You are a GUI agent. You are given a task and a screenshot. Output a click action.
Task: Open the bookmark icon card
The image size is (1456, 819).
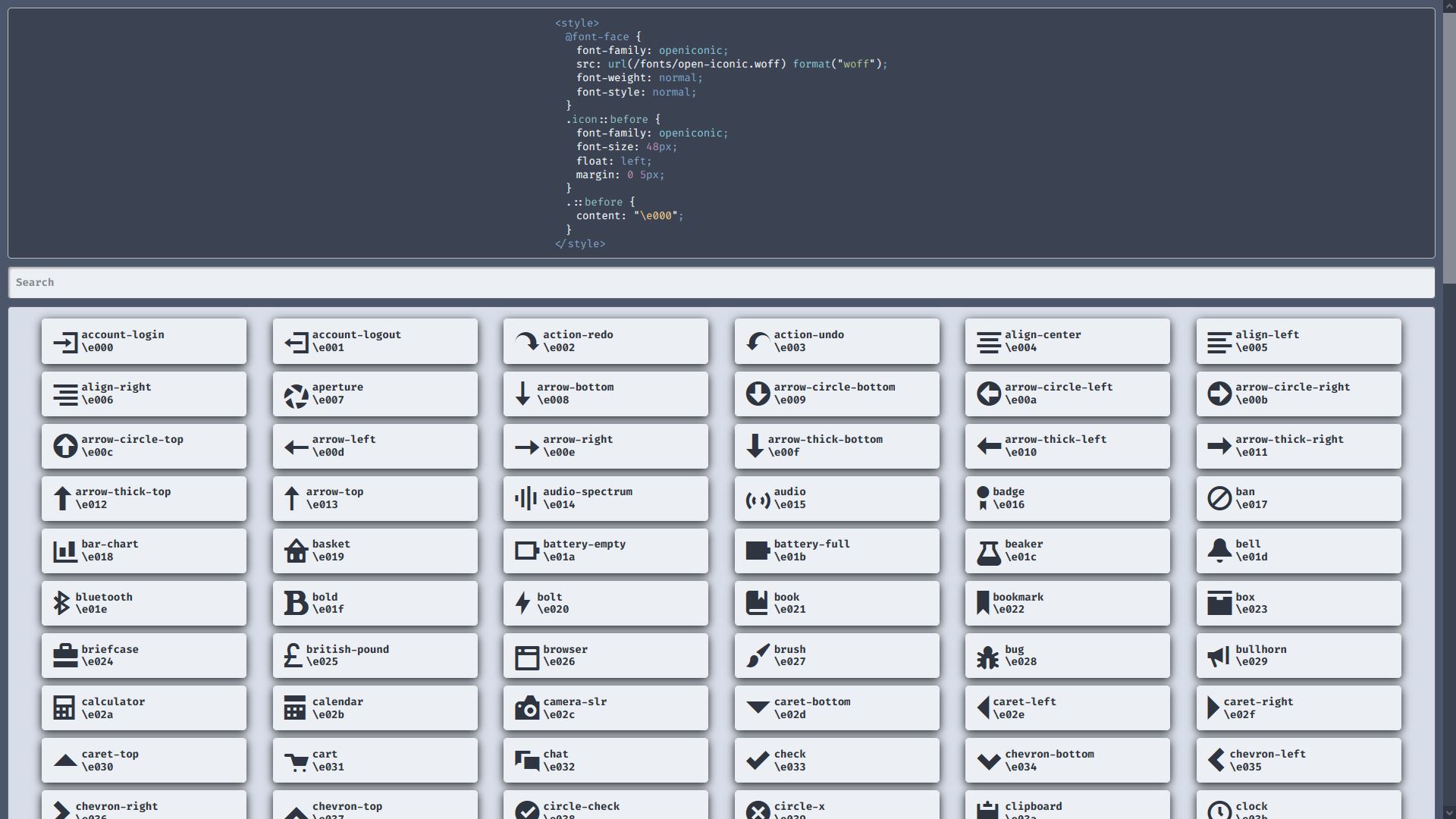pos(1067,604)
